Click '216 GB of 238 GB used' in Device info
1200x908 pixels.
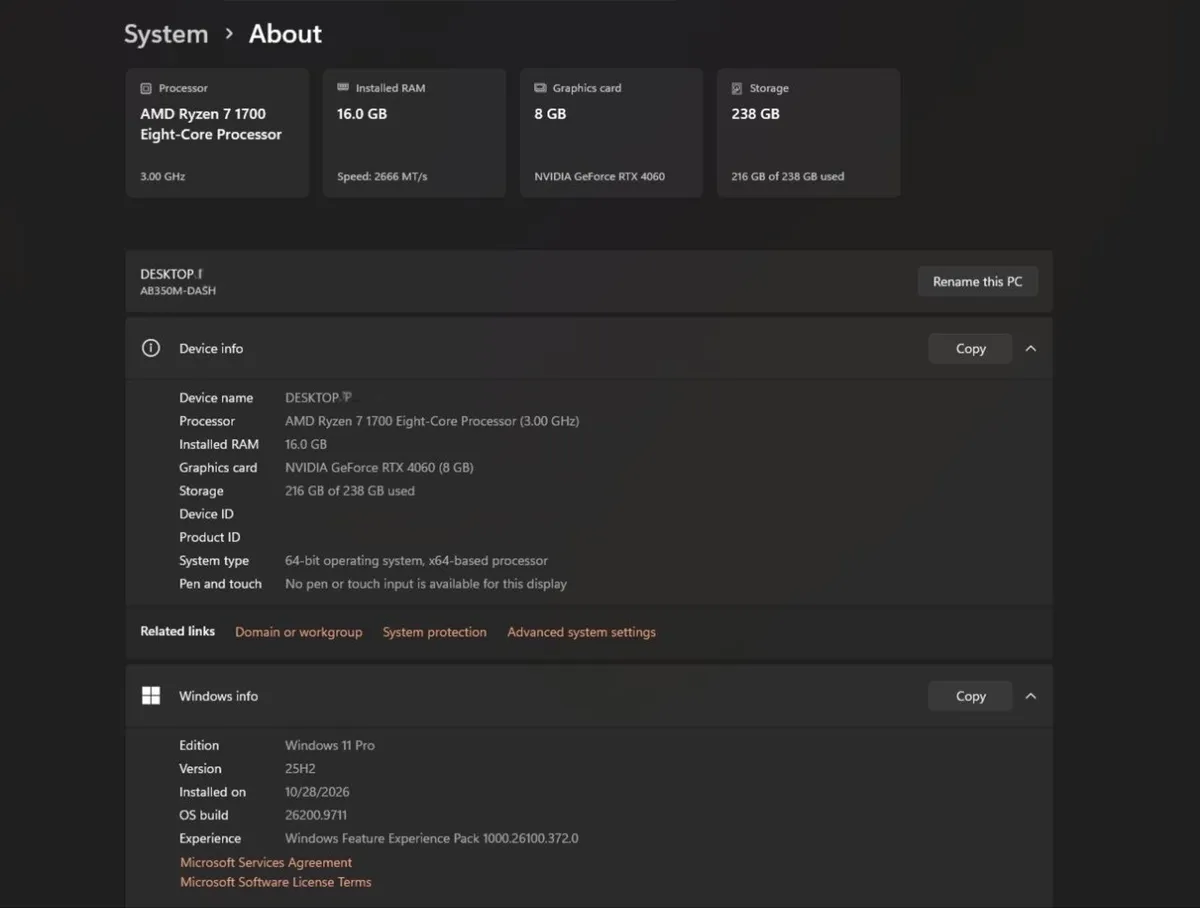350,491
